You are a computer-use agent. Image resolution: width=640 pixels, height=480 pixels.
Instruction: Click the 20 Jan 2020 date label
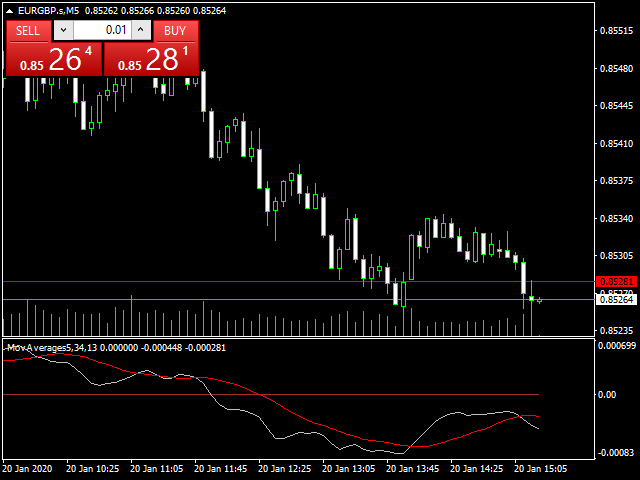coord(27,468)
